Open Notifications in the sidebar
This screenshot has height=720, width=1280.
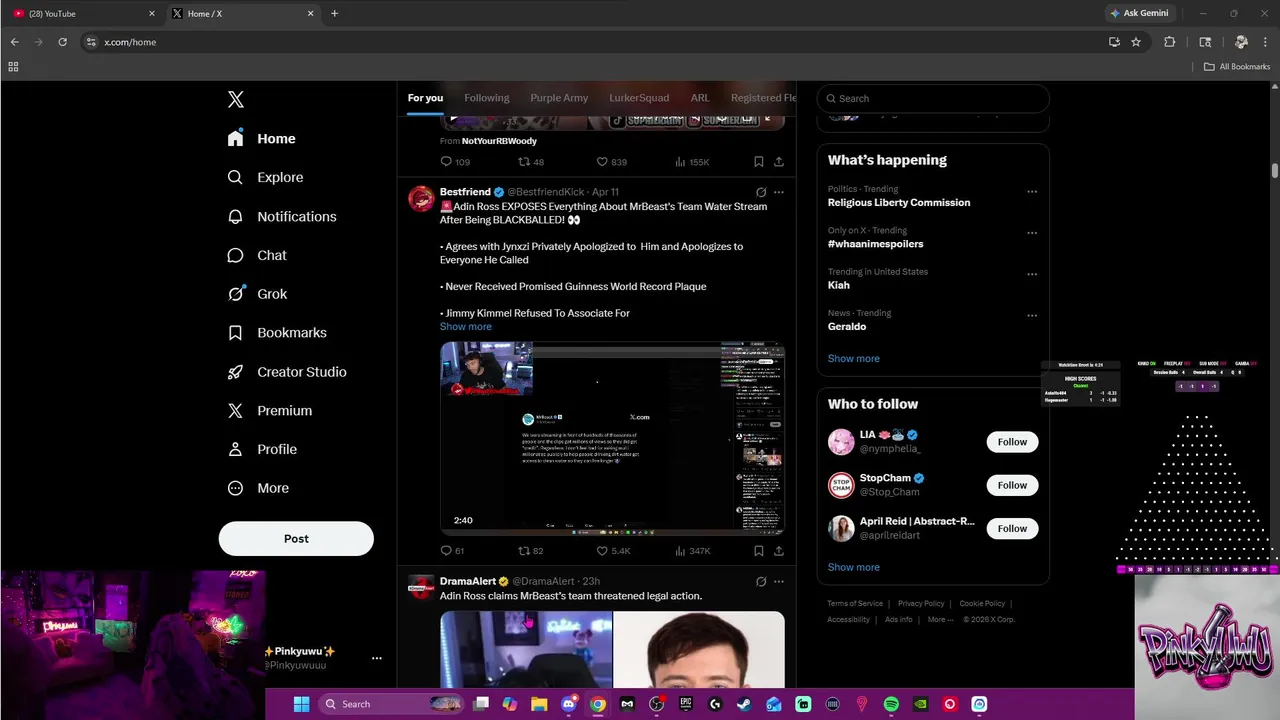[x=282, y=216]
